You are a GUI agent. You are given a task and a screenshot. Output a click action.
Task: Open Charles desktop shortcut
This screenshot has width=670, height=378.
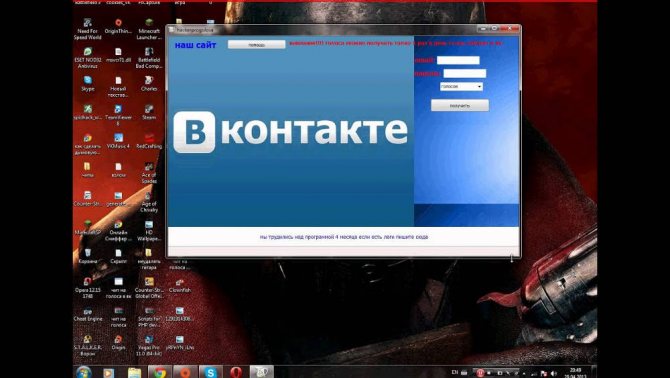pos(149,83)
